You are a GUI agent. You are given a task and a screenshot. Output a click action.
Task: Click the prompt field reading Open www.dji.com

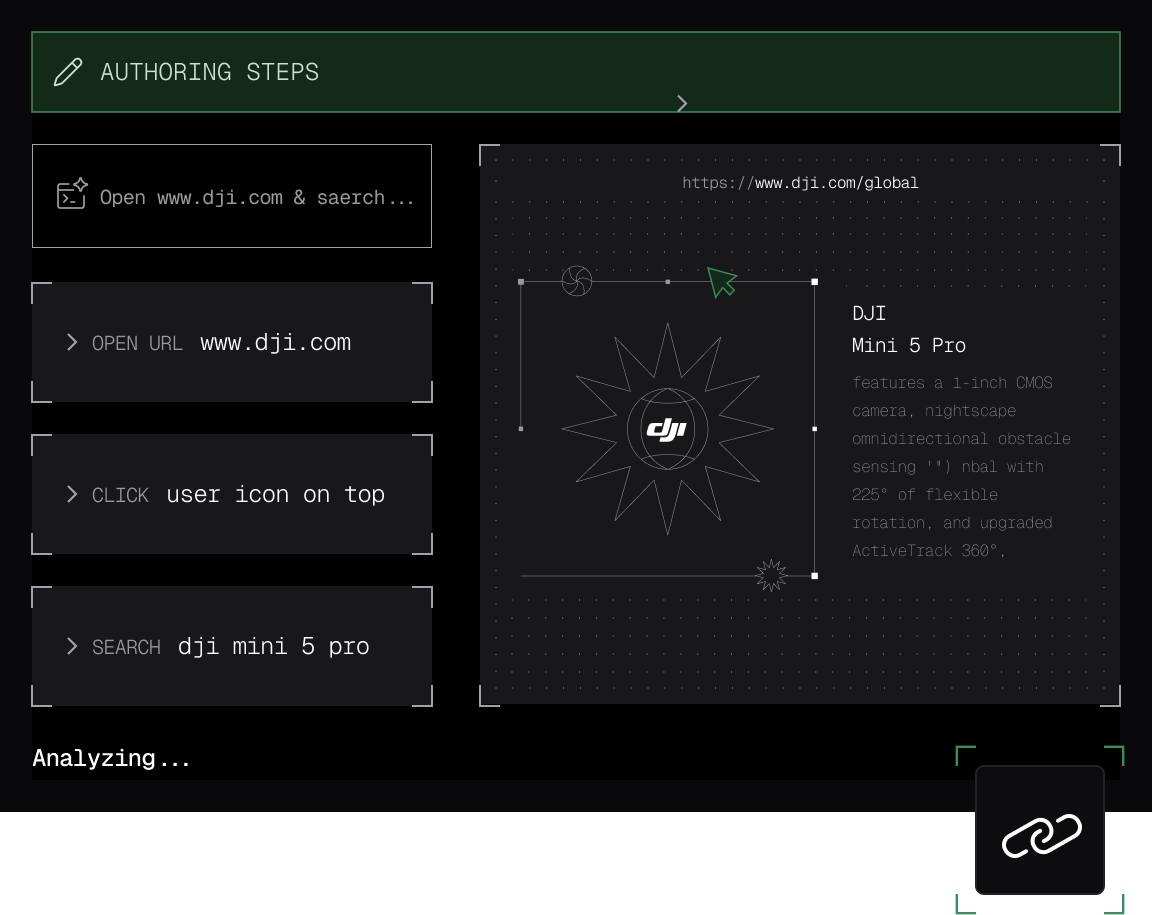point(232,196)
